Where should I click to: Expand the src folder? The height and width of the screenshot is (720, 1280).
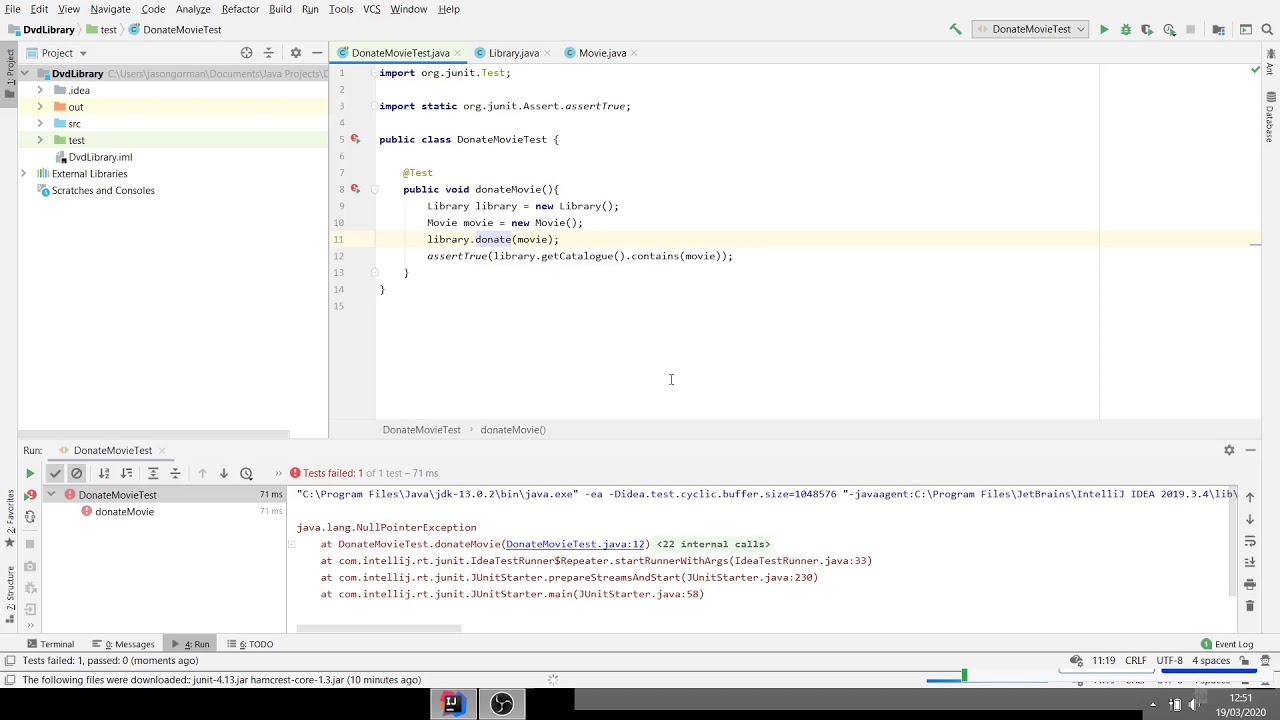pos(39,124)
